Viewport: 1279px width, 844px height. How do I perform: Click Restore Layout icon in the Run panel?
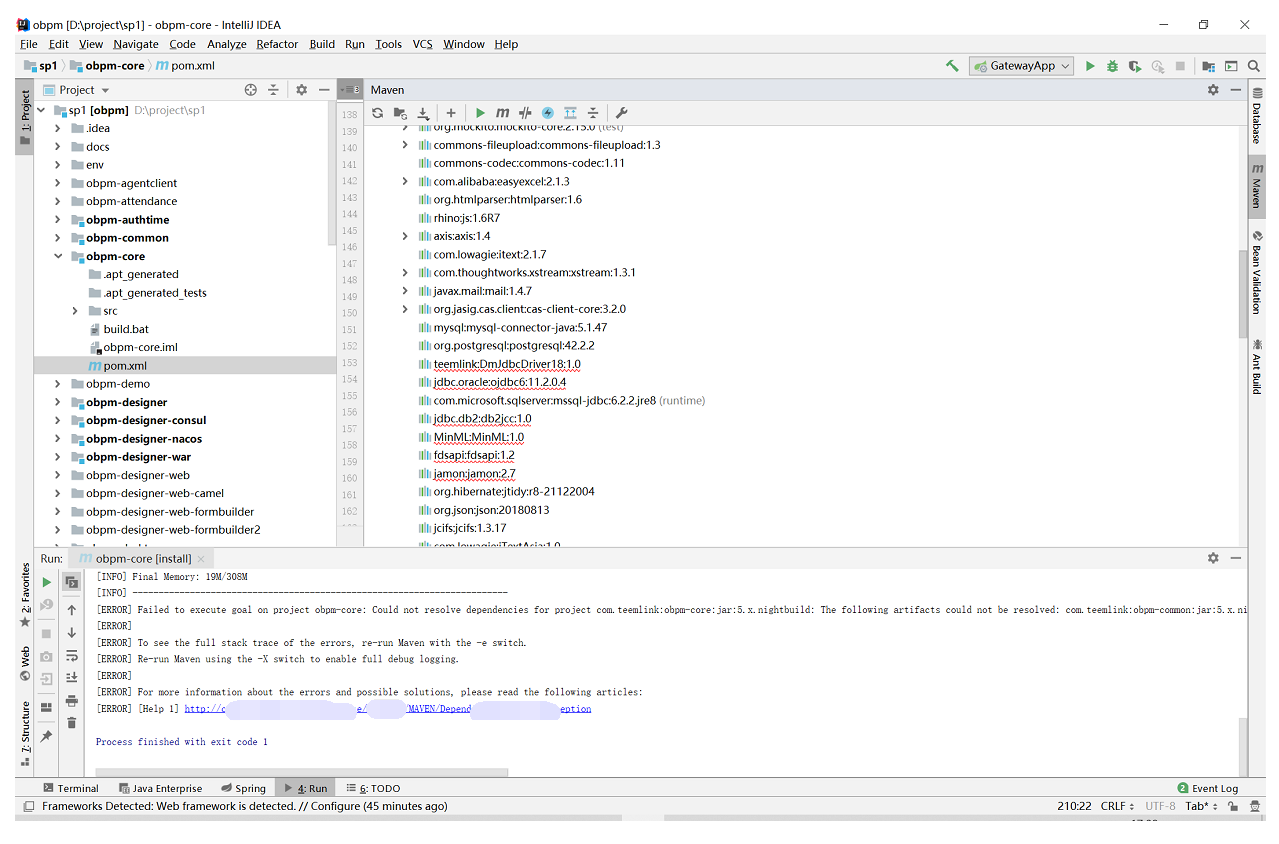pyautogui.click(x=46, y=707)
